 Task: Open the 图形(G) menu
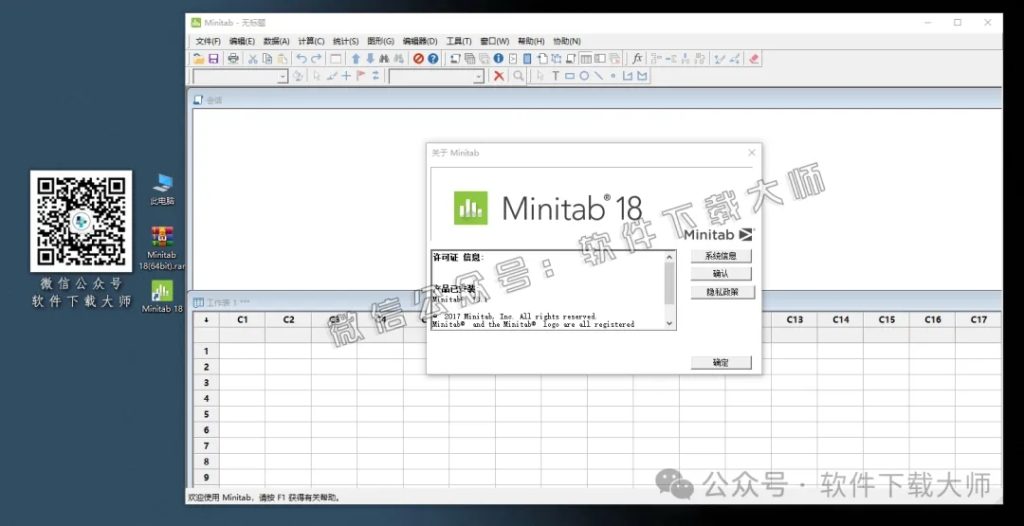pyautogui.click(x=380, y=41)
